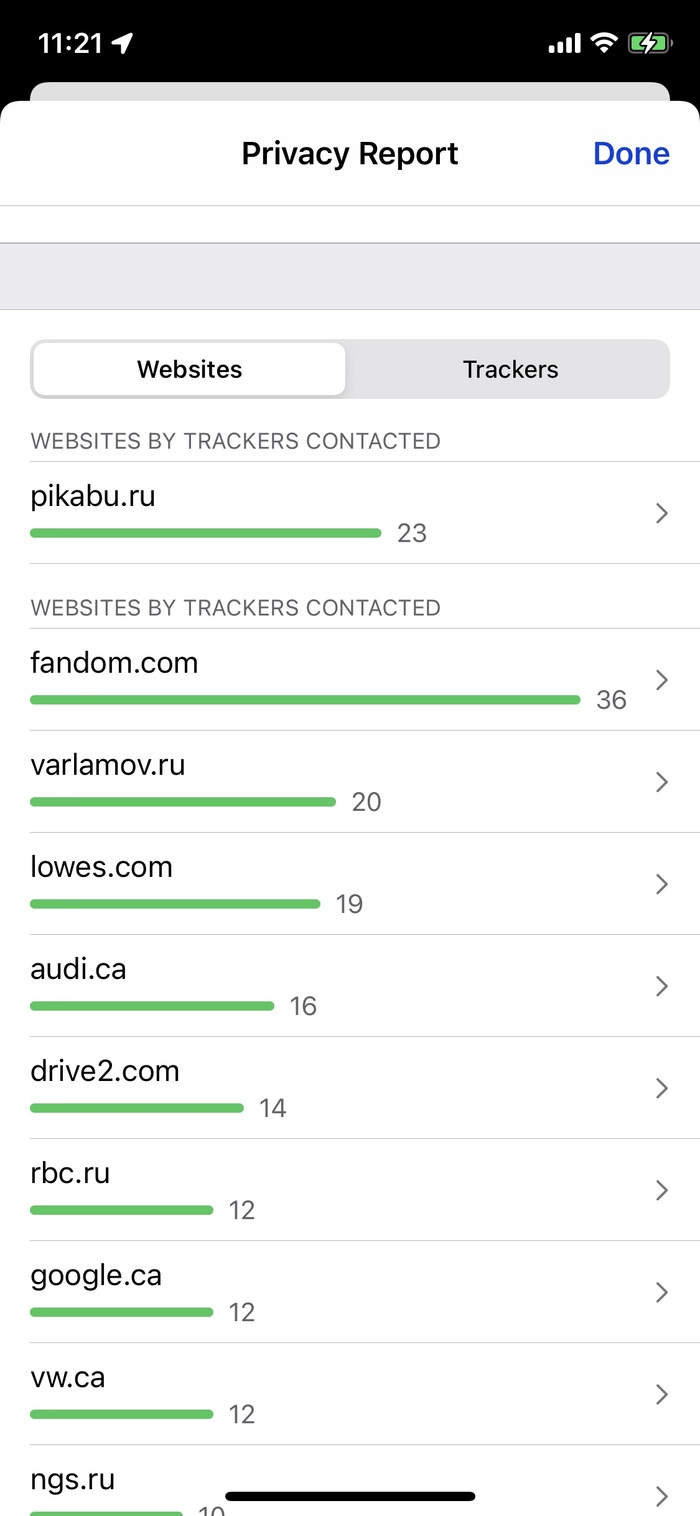Switch to the Websites tab
The width and height of the screenshot is (700, 1516).
point(190,369)
